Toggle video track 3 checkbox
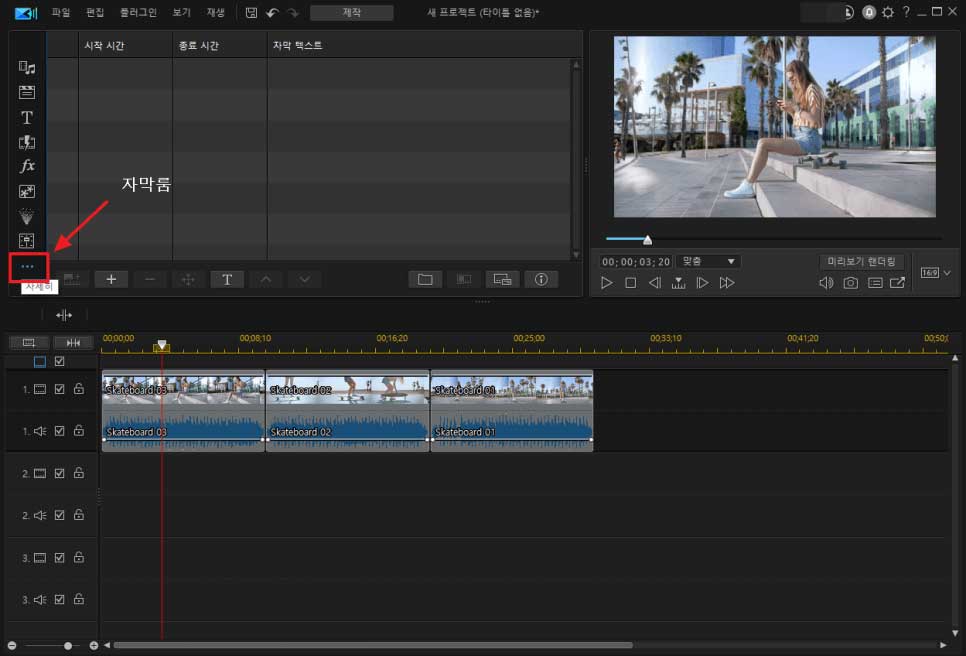Viewport: 966px width, 656px height. click(x=60, y=558)
